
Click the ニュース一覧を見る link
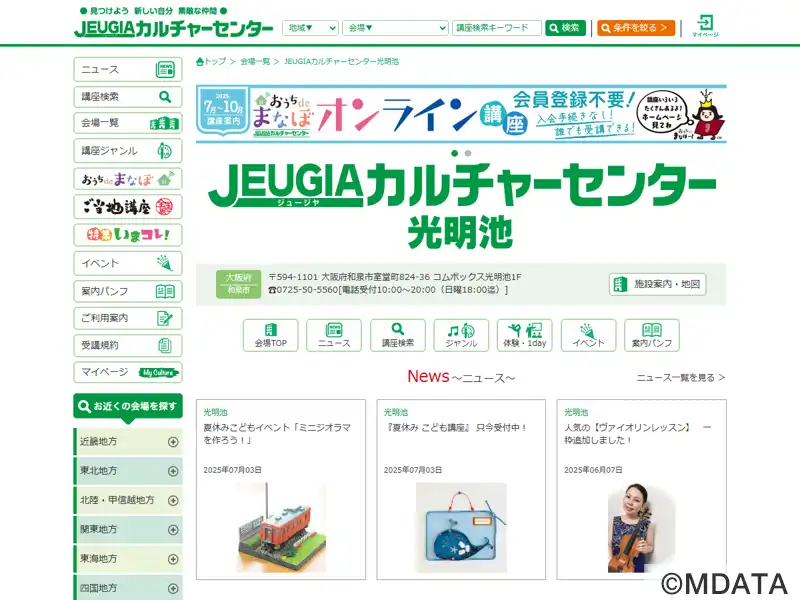pos(680,378)
